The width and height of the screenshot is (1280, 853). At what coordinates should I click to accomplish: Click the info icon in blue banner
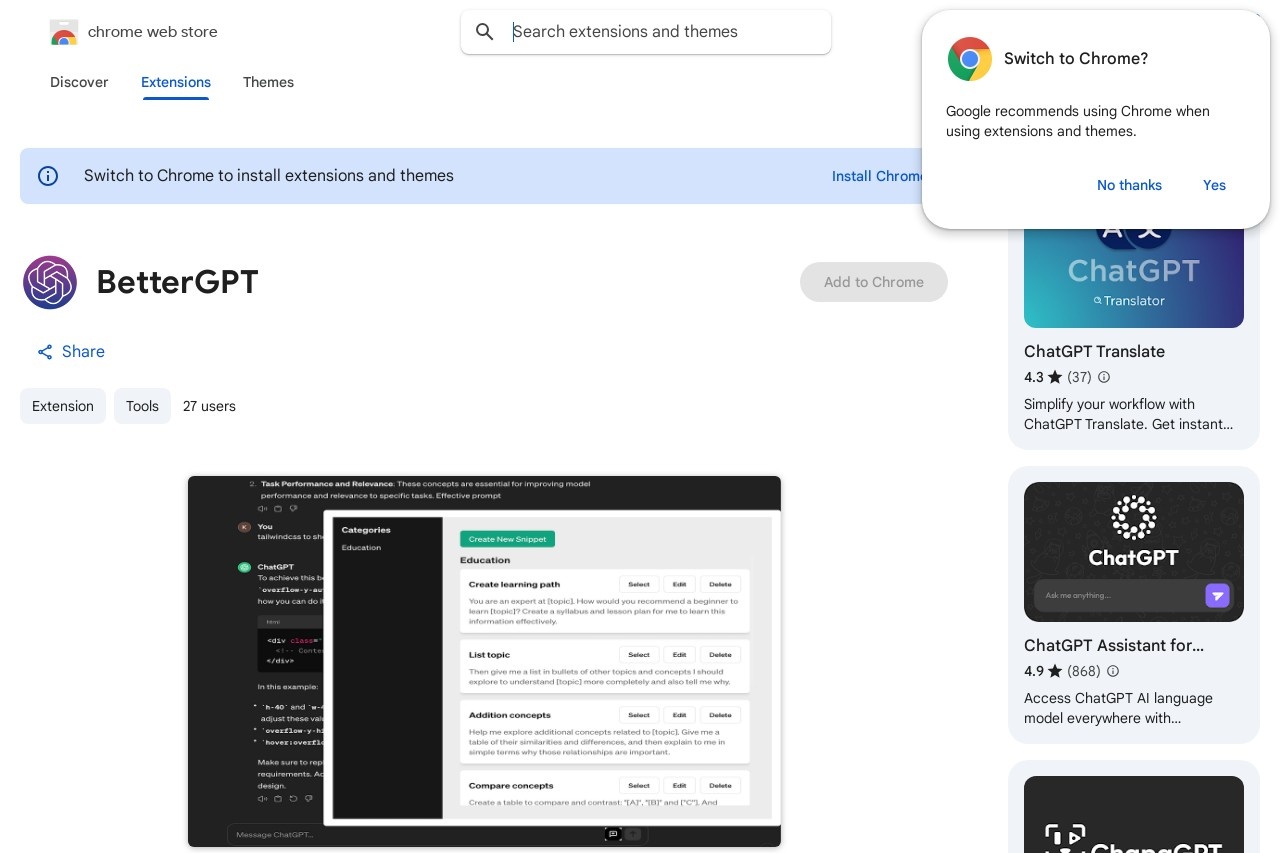(x=48, y=176)
